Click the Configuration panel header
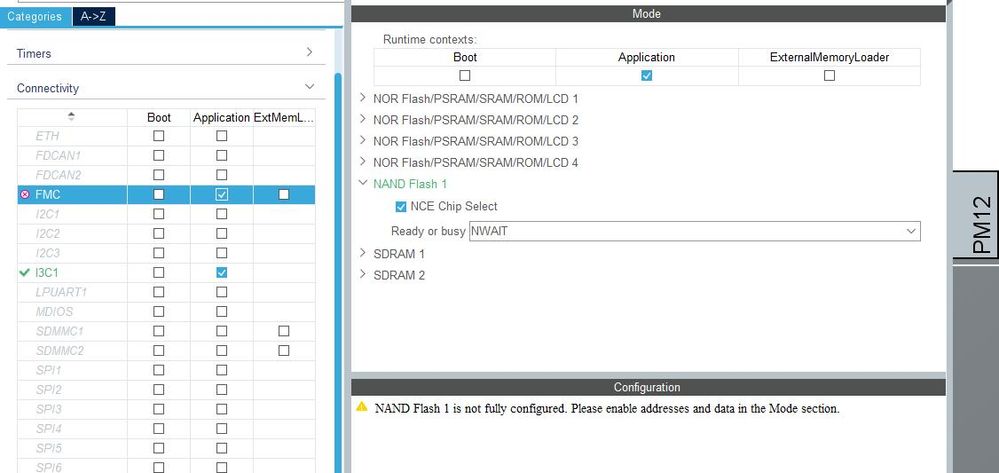This screenshot has height=473, width=999. tap(648, 387)
